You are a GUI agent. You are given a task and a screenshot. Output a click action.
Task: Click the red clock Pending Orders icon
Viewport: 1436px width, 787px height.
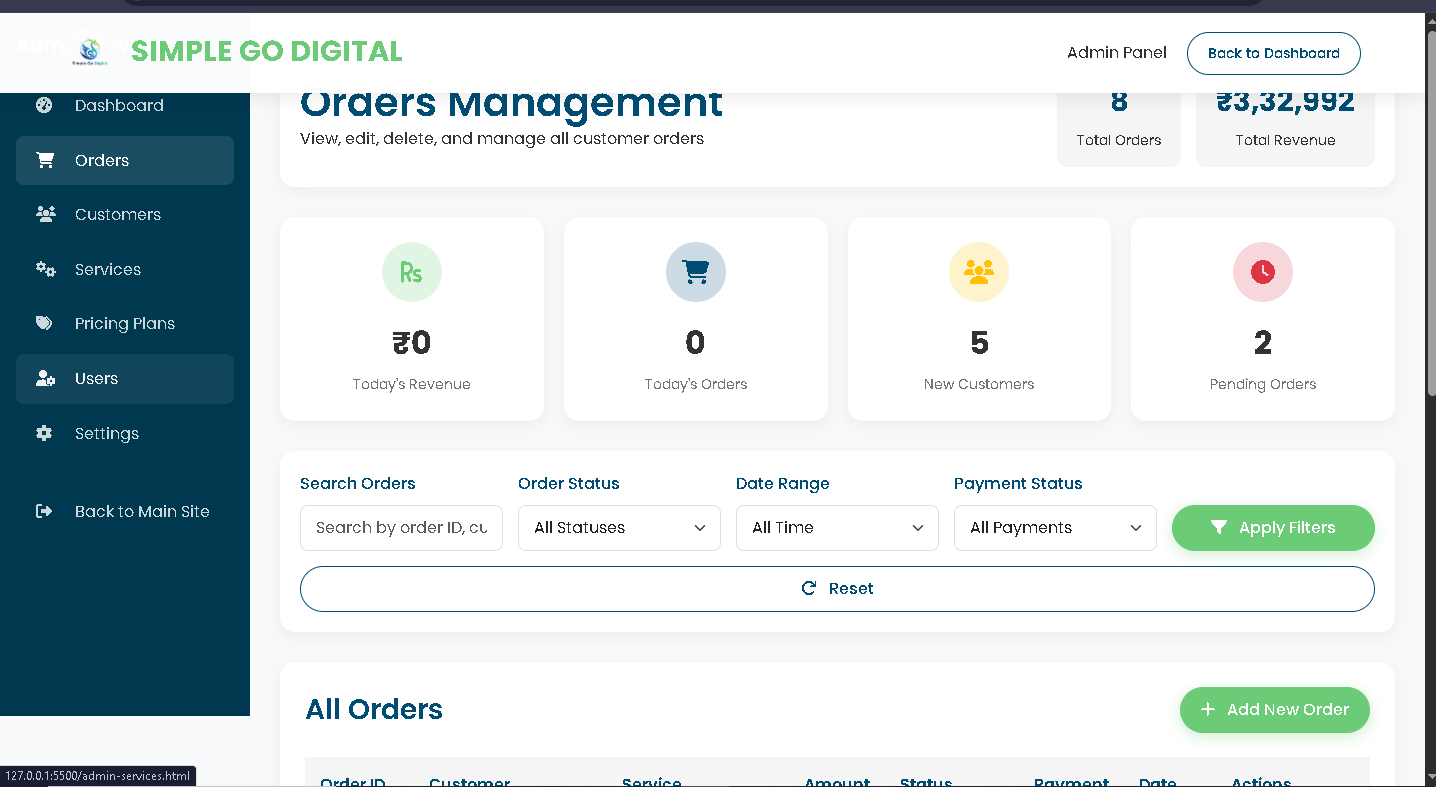1262,272
